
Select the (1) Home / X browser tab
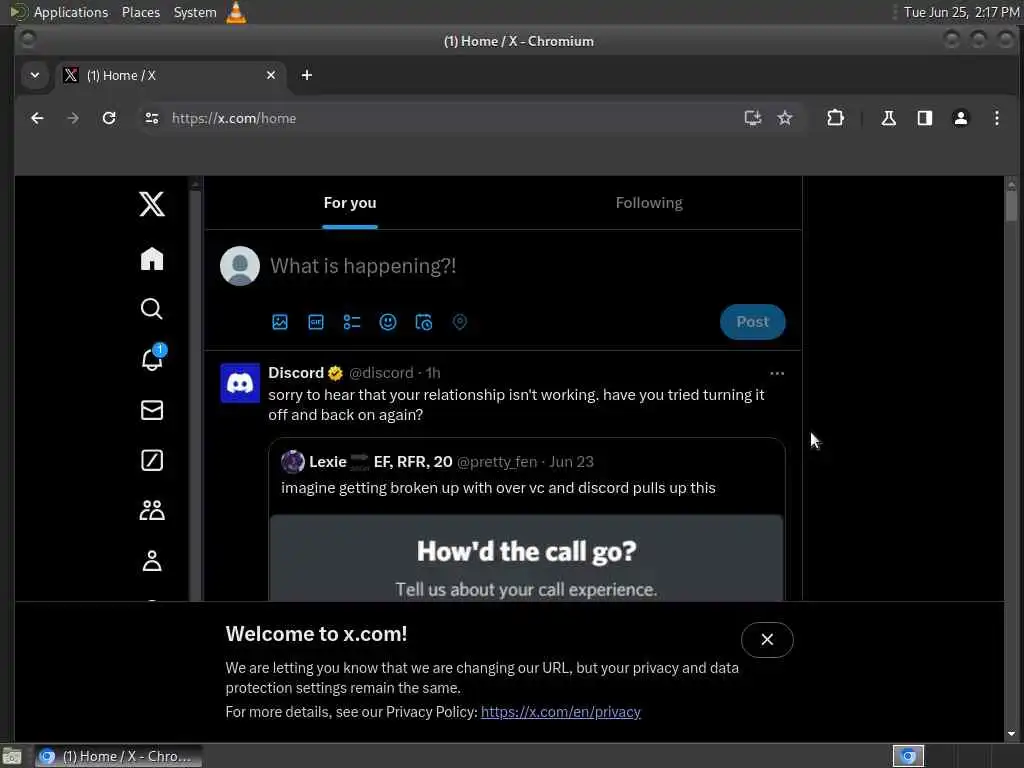point(169,75)
